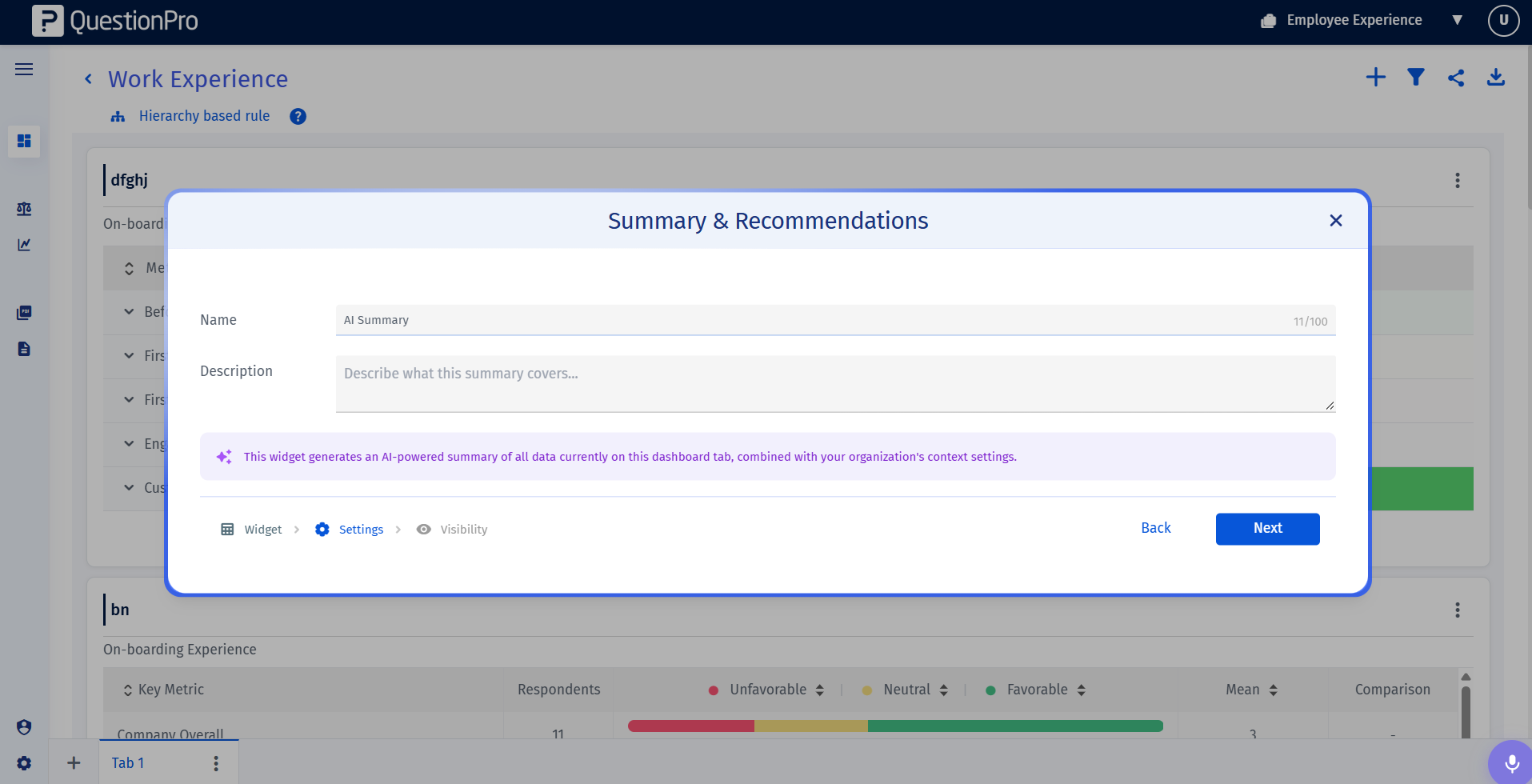Screen dimensions: 1532x784
Task: Add a widget with the plus icon
Action: tap(1375, 77)
